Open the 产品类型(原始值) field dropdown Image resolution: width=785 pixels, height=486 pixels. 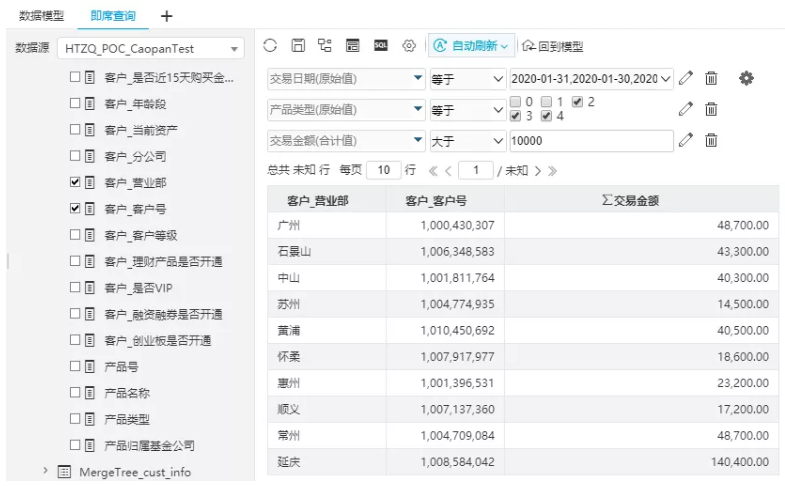[346, 110]
